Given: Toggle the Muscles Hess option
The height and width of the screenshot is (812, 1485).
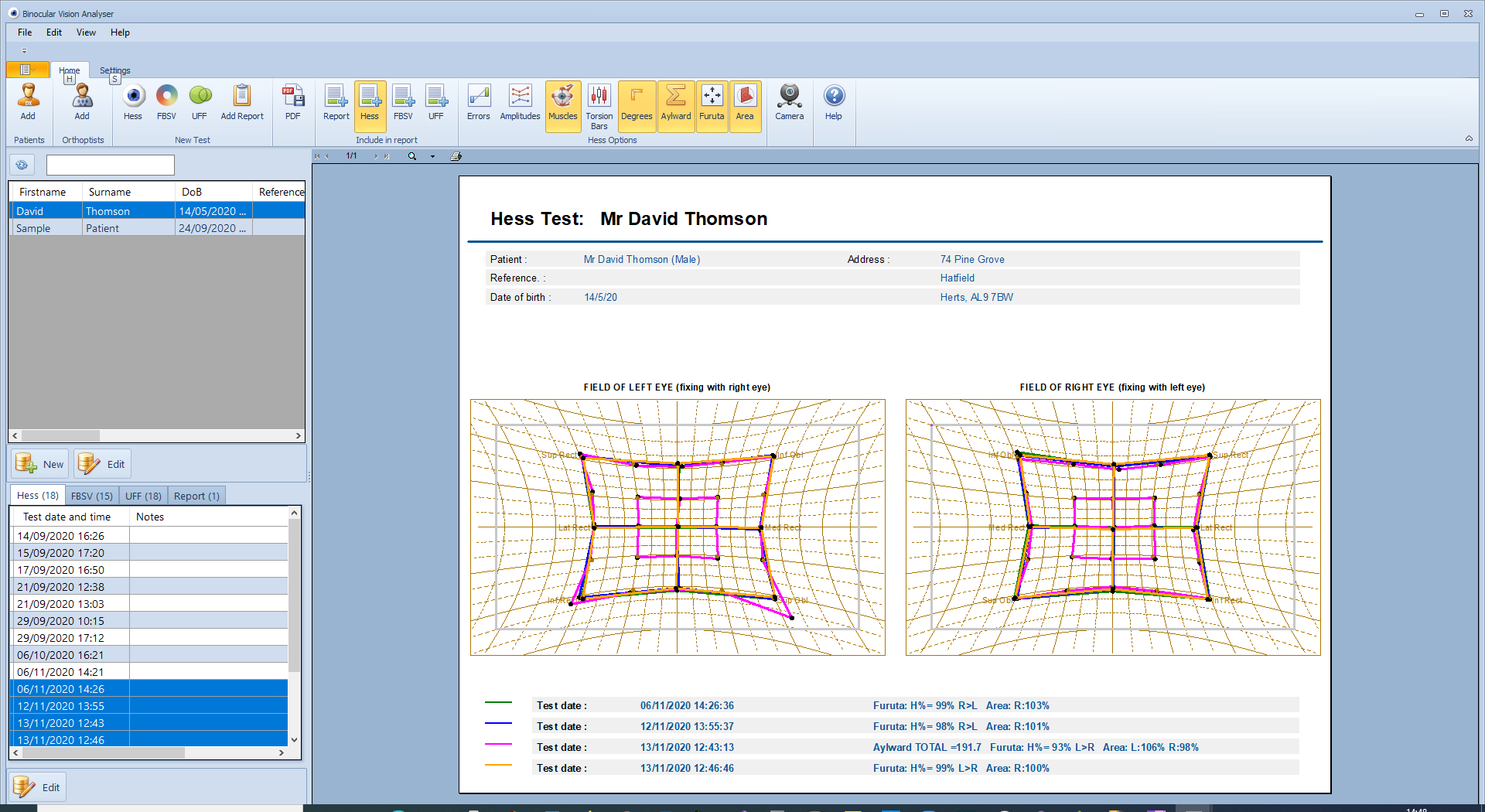Looking at the screenshot, I should pos(562,105).
